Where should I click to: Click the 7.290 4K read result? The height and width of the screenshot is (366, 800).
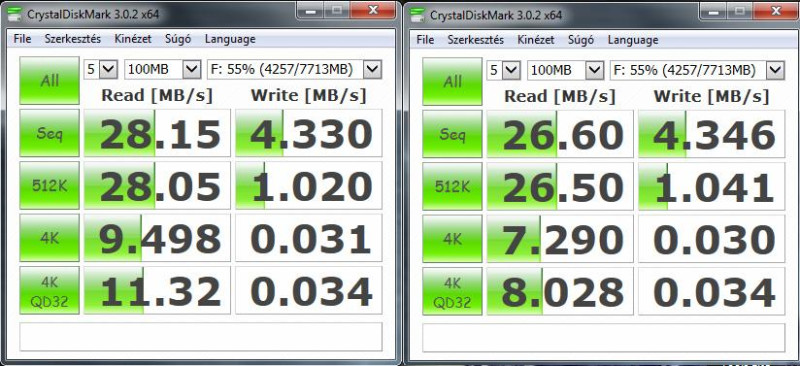pyautogui.click(x=560, y=239)
